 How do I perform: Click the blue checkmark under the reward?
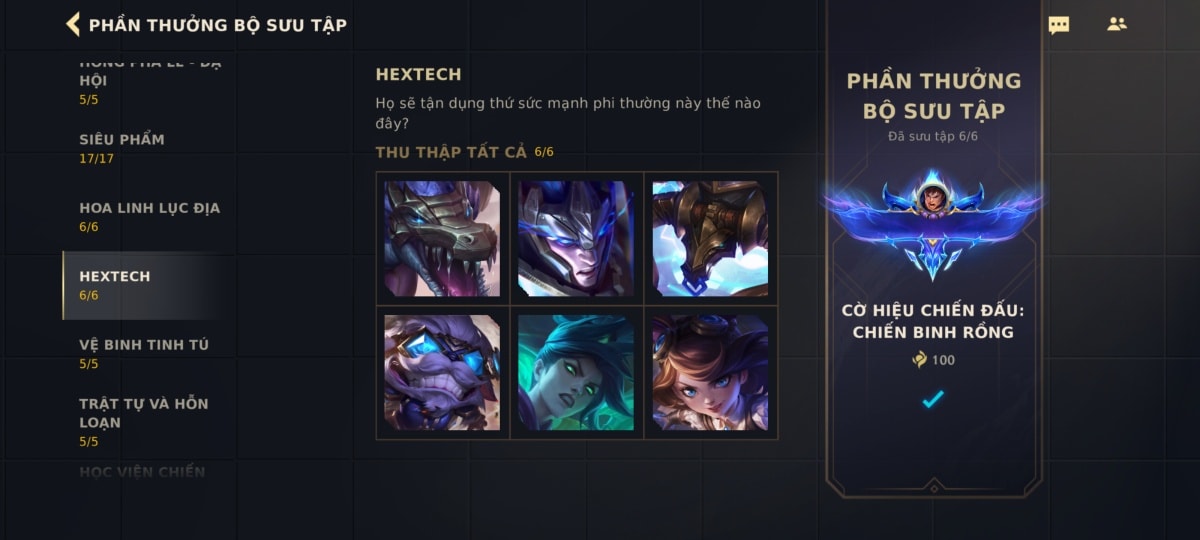coord(933,399)
